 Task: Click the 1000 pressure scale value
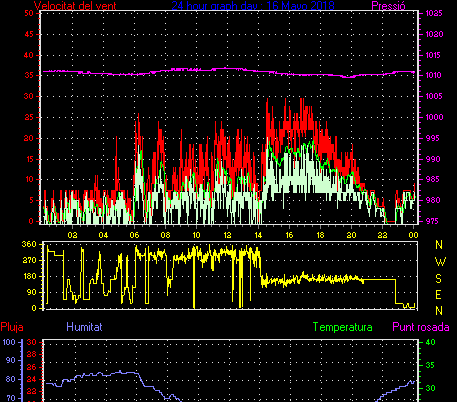click(434, 117)
